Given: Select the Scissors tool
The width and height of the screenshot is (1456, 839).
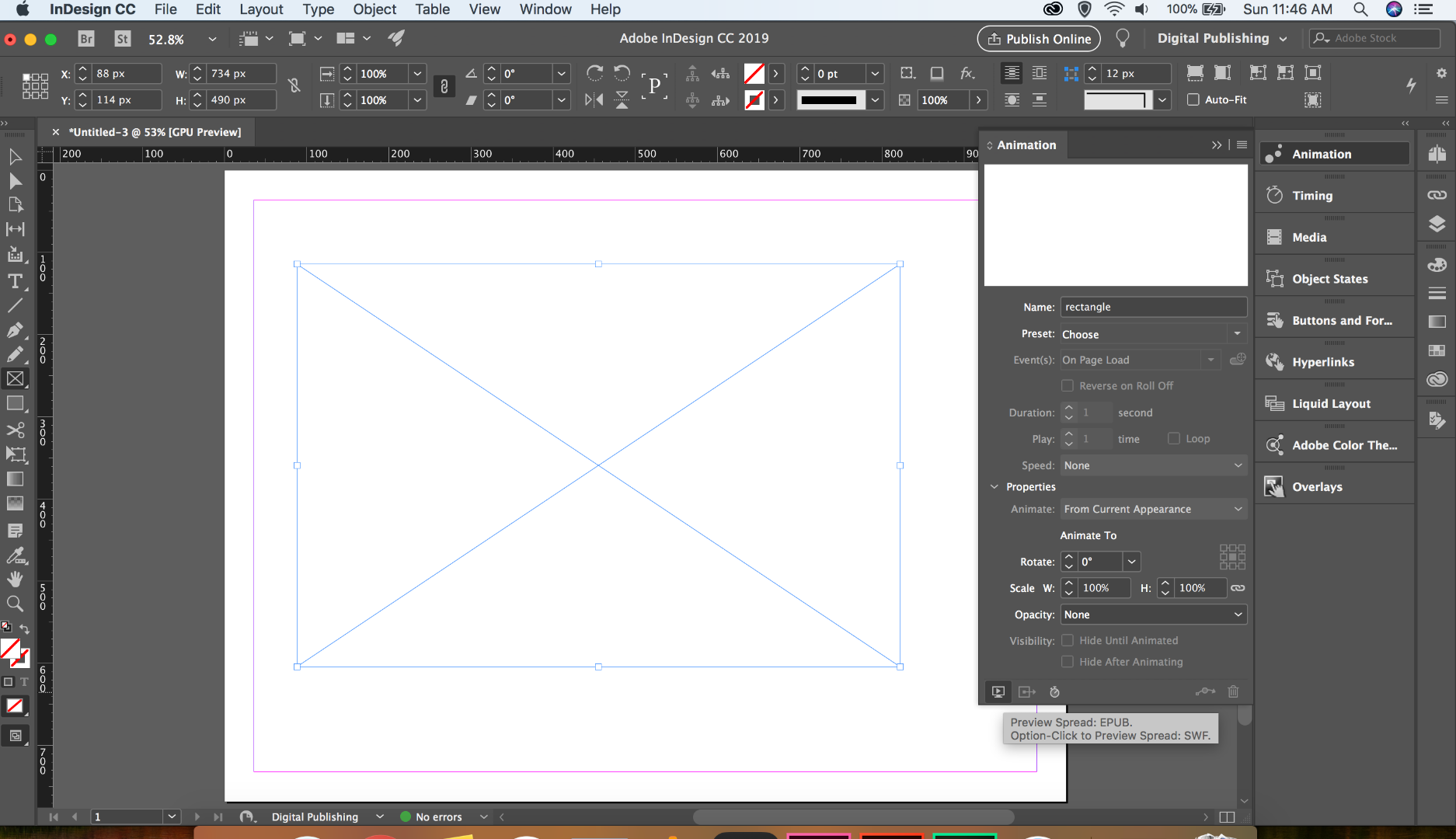Looking at the screenshot, I should click(x=15, y=430).
